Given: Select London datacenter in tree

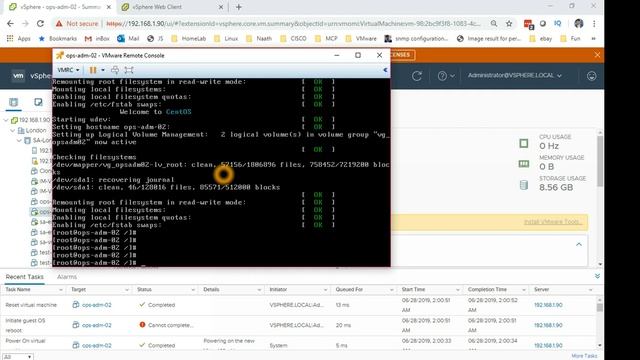Looking at the screenshot, I should click(36, 130).
